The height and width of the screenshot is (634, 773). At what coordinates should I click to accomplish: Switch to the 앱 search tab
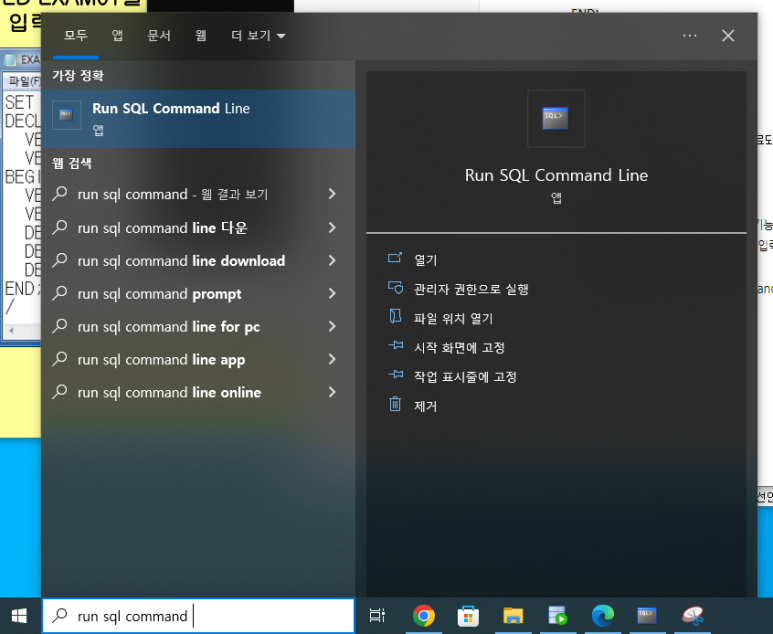(x=117, y=35)
